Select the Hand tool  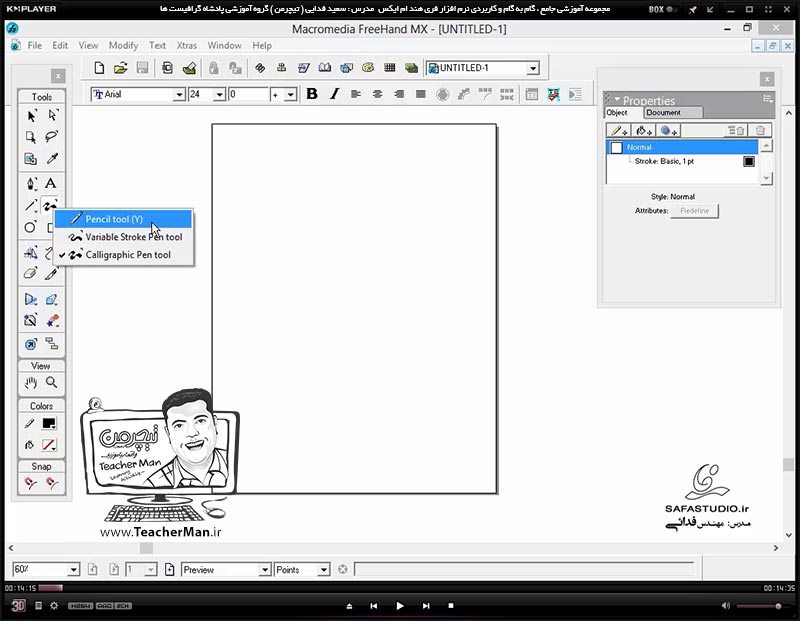coord(31,383)
